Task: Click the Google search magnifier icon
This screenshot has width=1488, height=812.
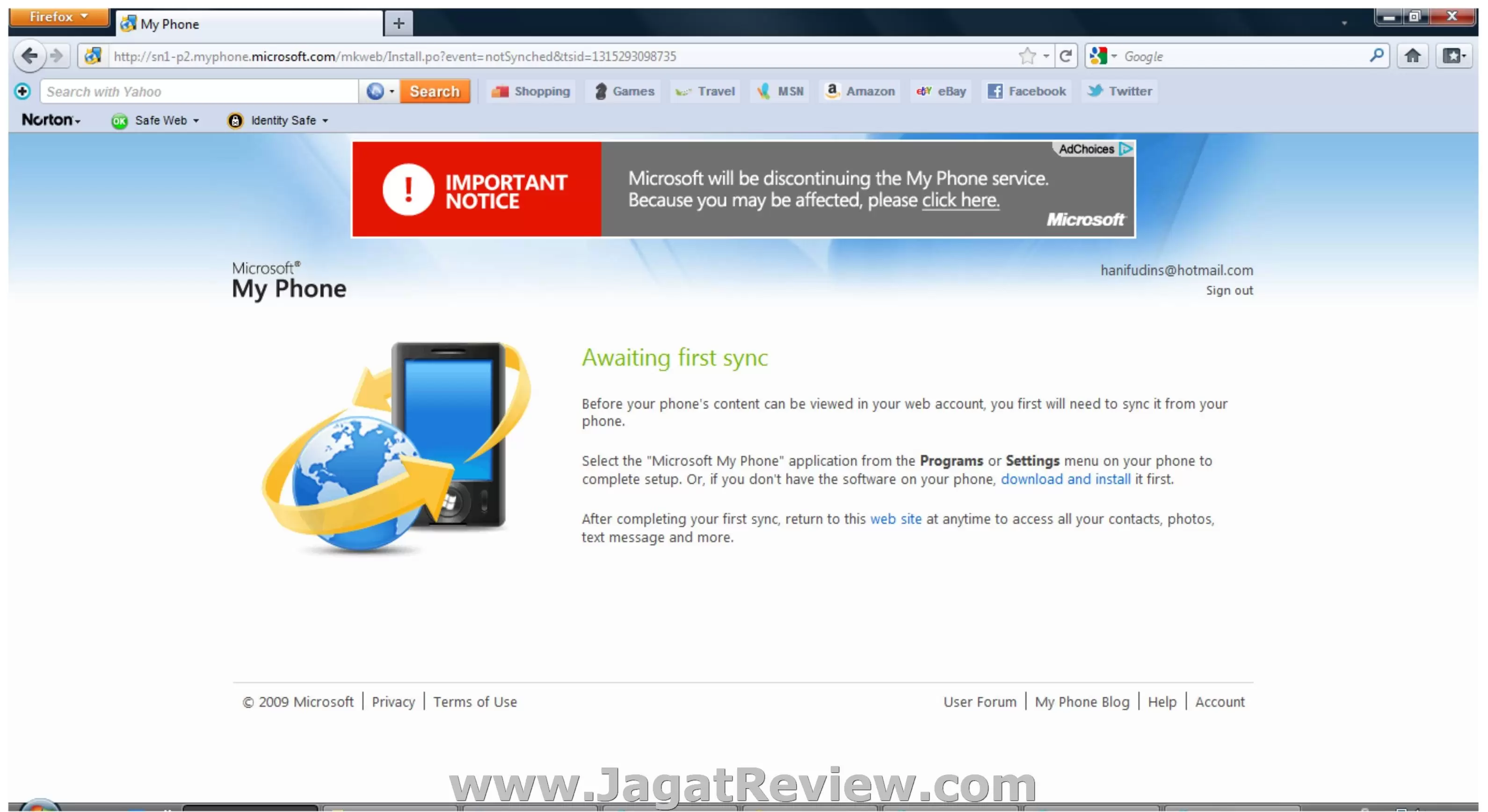Action: pyautogui.click(x=1377, y=56)
